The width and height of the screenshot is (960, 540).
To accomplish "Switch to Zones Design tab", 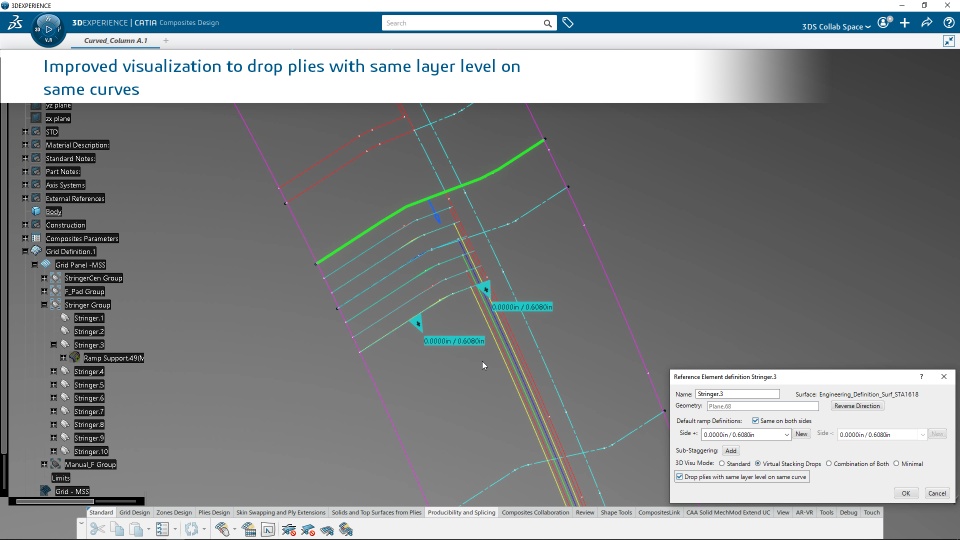I will point(174,512).
